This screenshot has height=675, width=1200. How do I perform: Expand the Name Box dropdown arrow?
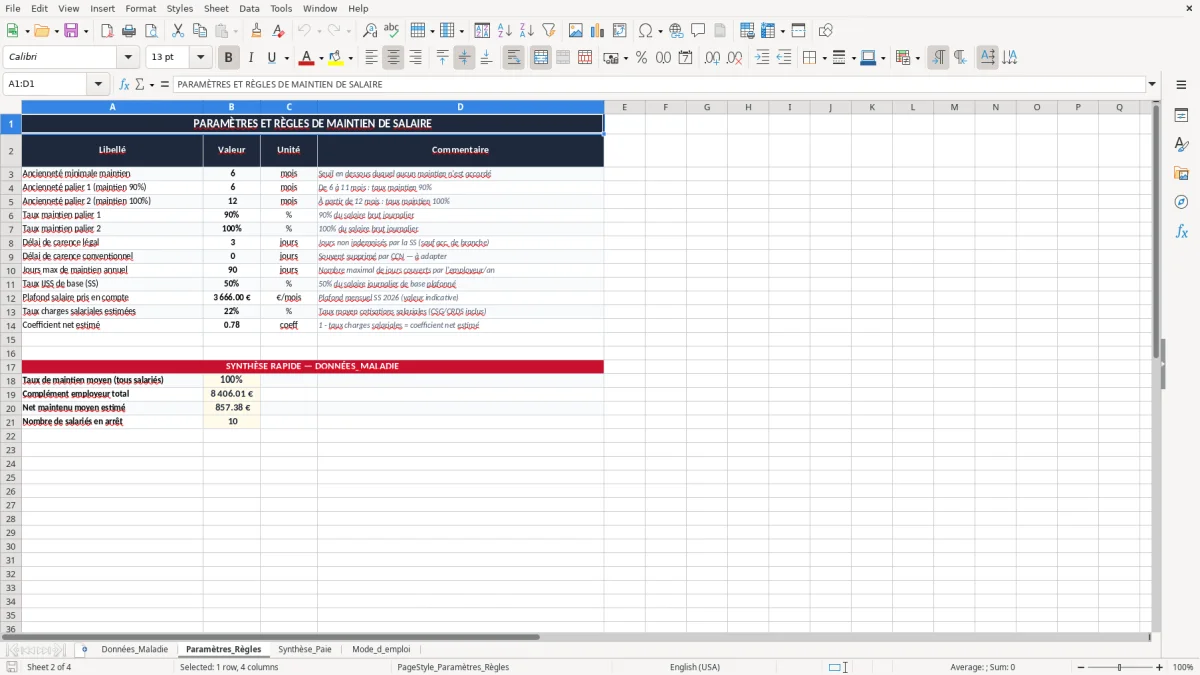click(x=98, y=84)
